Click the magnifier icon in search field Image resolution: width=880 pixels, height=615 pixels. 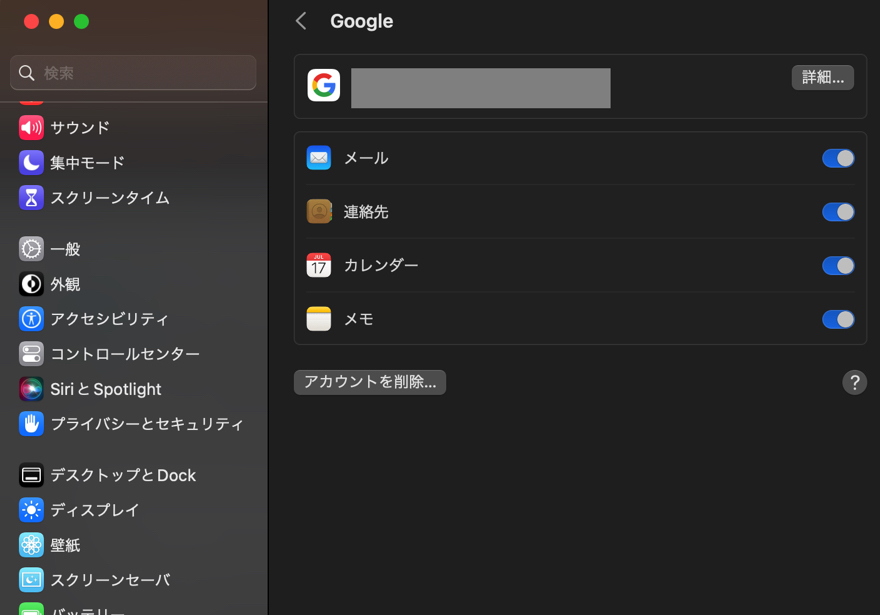click(26, 73)
